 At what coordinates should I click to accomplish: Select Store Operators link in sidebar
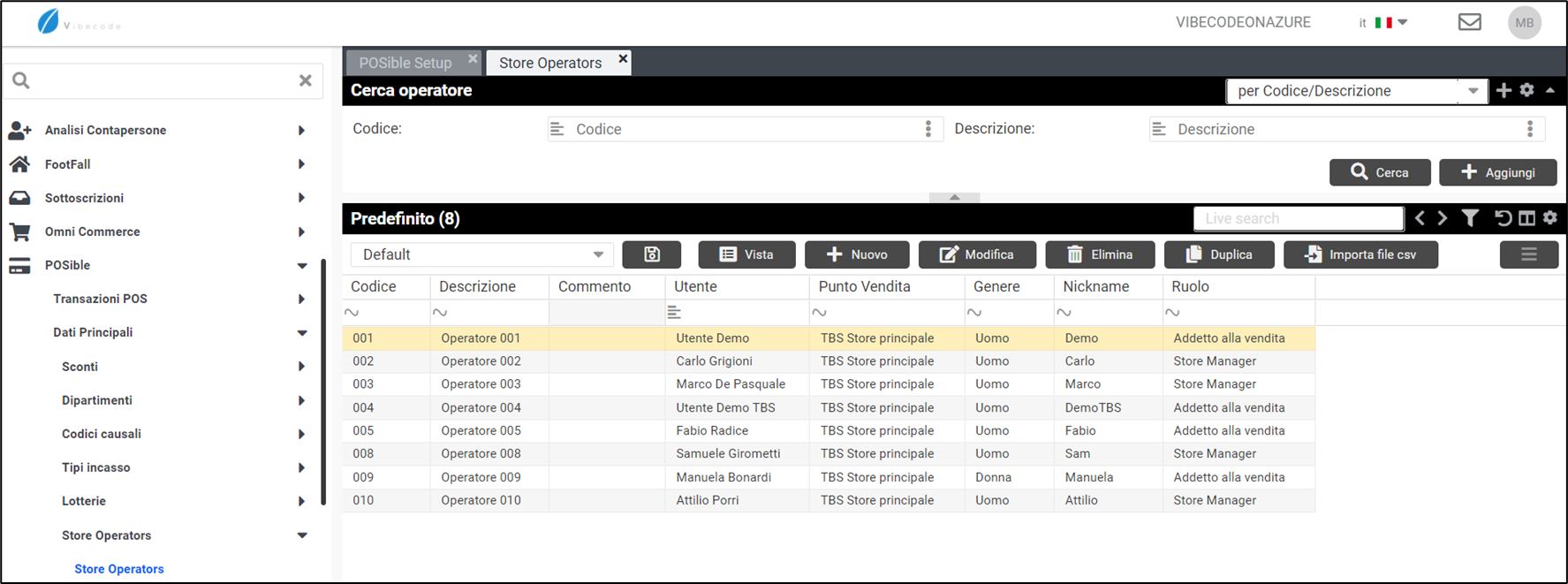click(119, 569)
